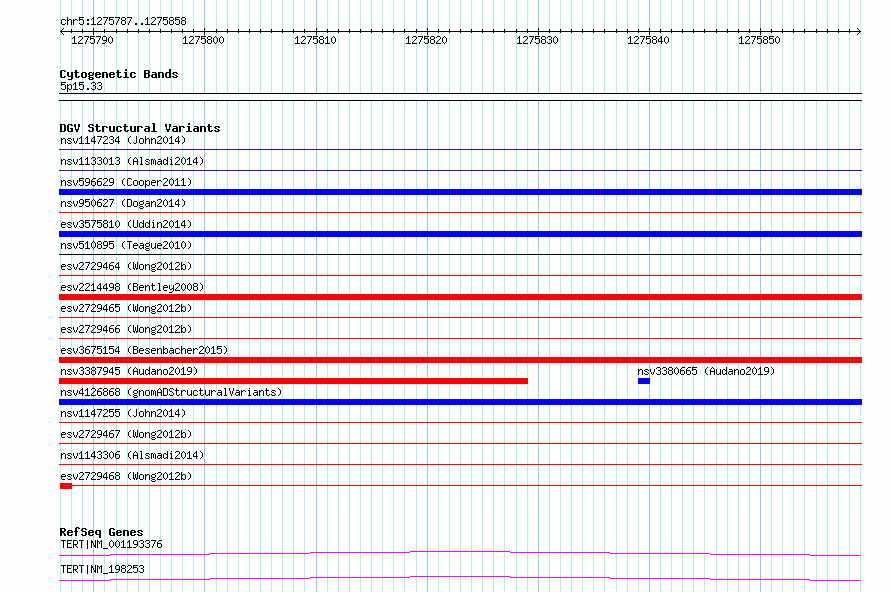Open nsv510895 (Teague2010) variant
Image resolution: width=890 pixels, height=592 pixels.
click(126, 245)
